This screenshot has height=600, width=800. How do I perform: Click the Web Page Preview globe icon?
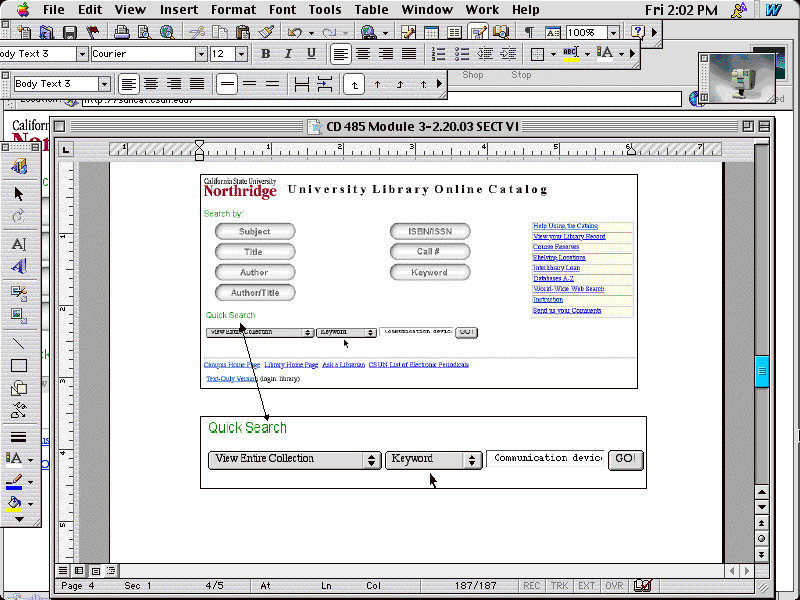(167, 32)
